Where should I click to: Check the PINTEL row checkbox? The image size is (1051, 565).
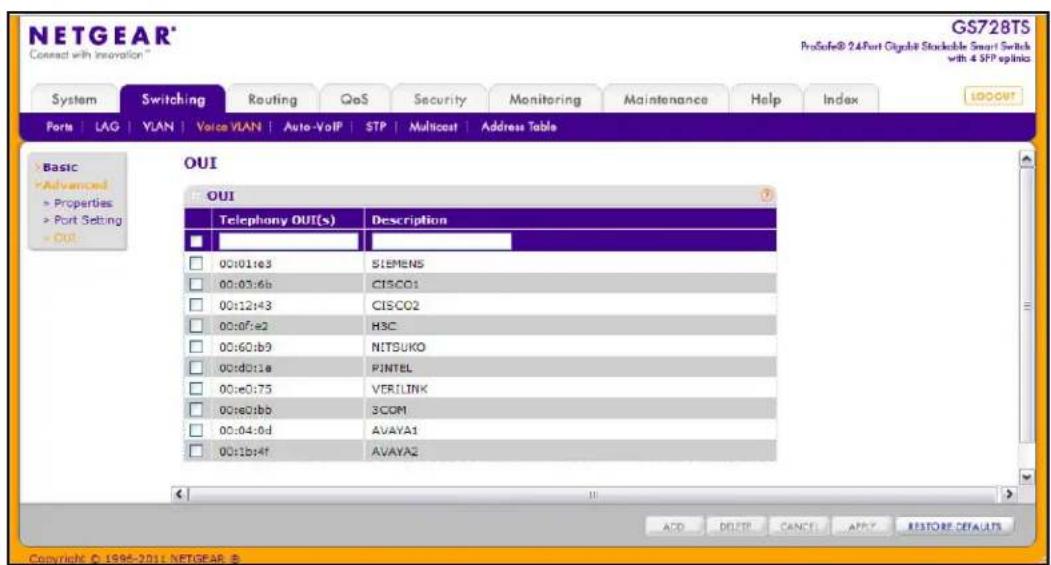196,367
